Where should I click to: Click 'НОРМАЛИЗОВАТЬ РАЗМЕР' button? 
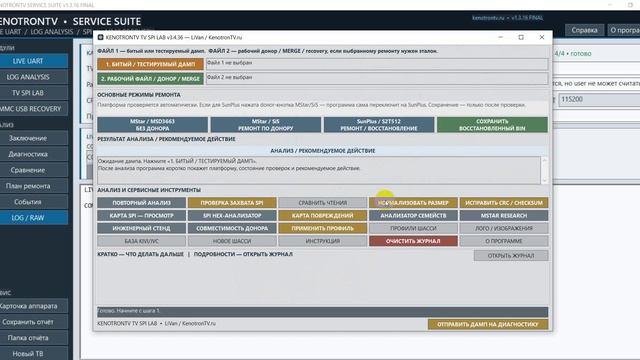tap(413, 202)
